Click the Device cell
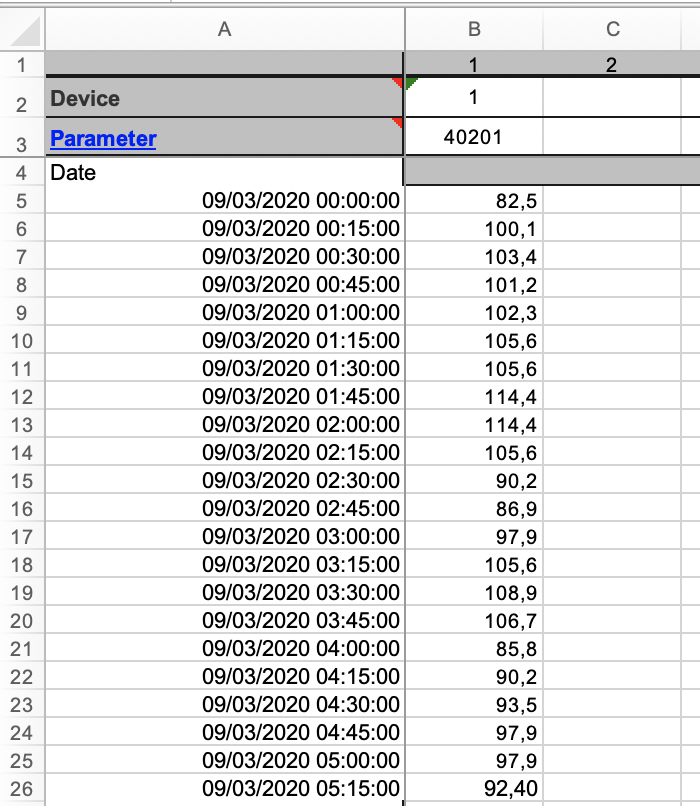Screen dimensions: 700x806 (x=224, y=98)
